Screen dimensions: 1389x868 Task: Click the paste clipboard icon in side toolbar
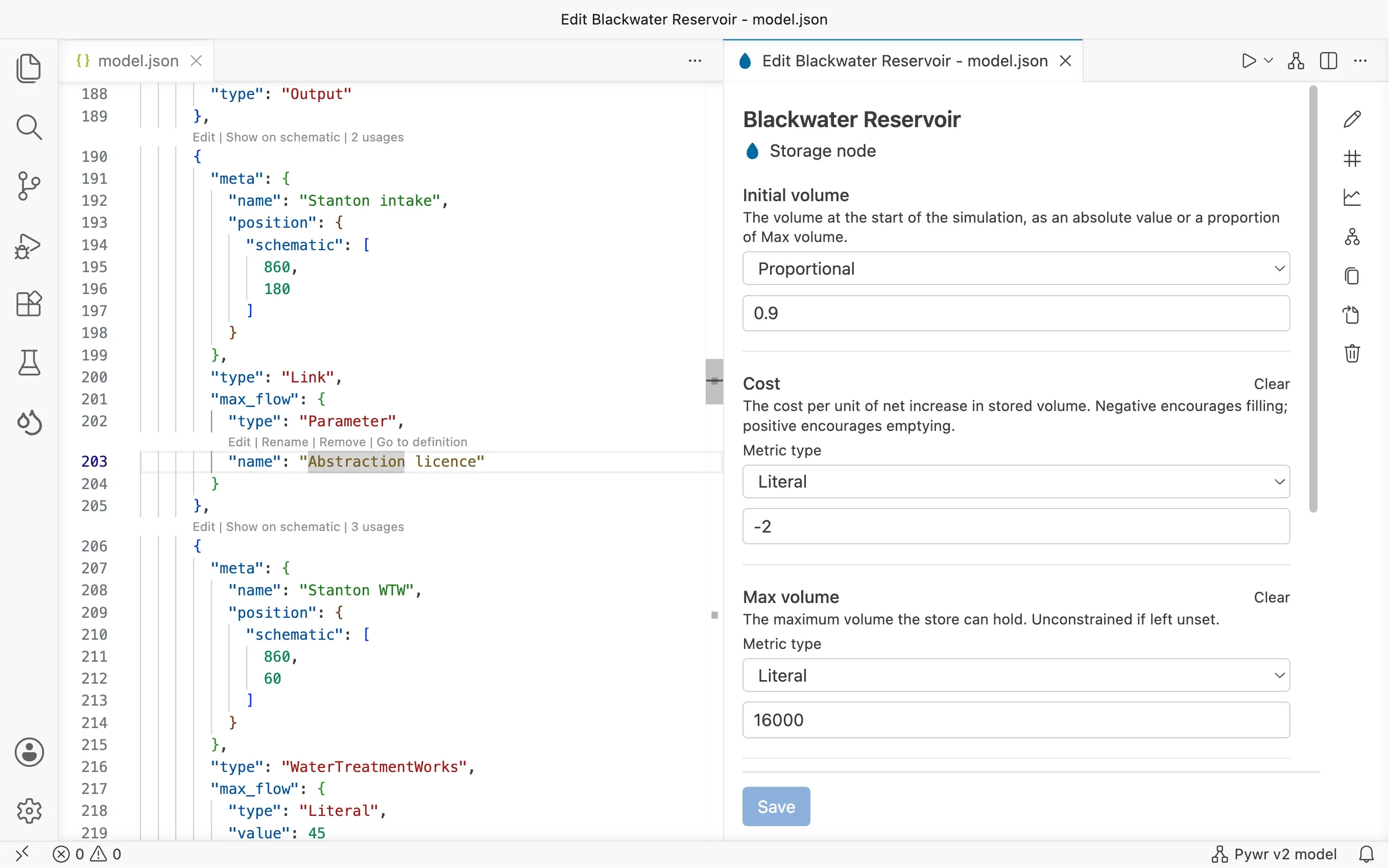point(1352,315)
